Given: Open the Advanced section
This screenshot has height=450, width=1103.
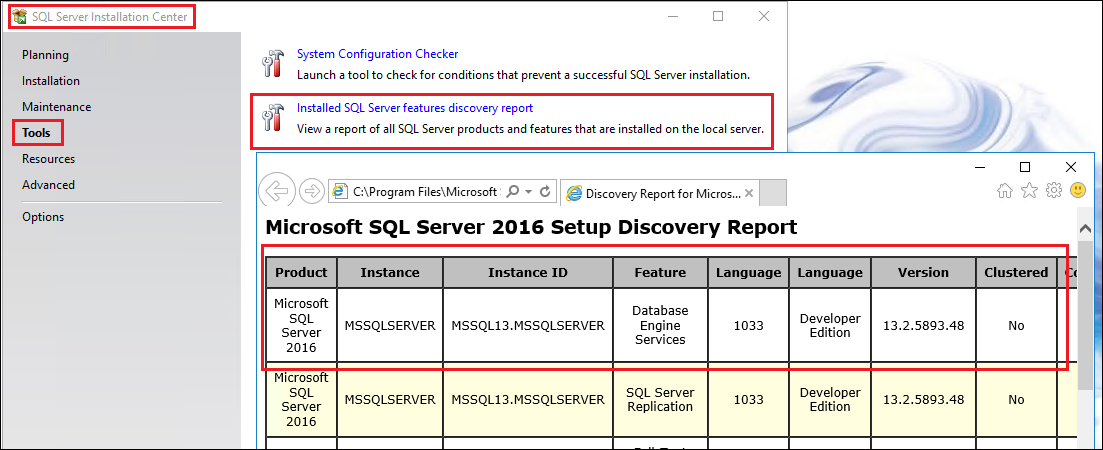Looking at the screenshot, I should pos(48,185).
